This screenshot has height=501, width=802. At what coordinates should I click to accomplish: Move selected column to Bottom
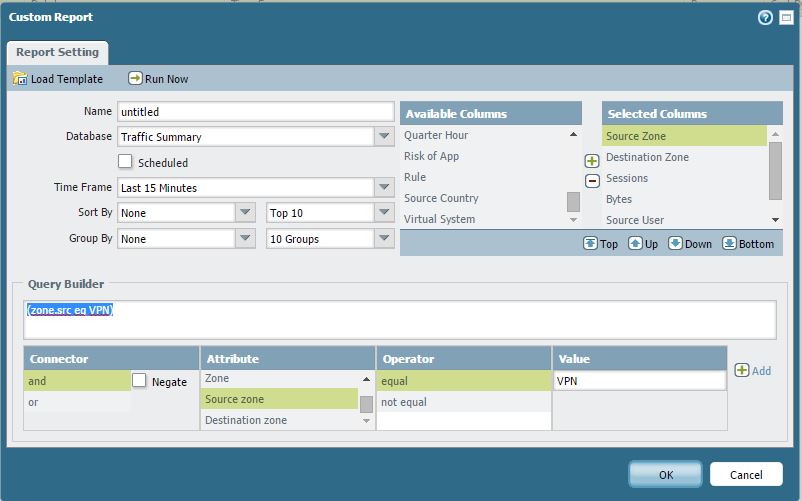(x=748, y=244)
